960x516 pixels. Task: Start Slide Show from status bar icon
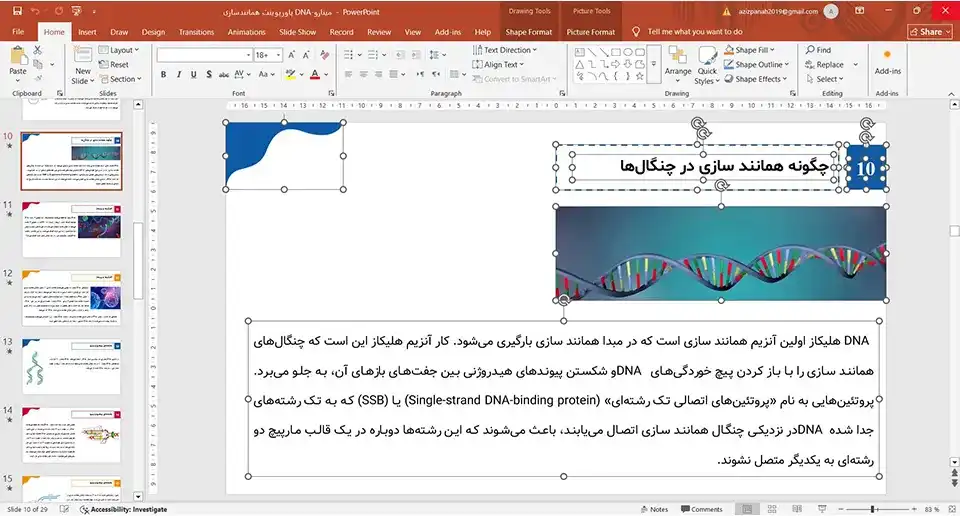pyautogui.click(x=822, y=509)
